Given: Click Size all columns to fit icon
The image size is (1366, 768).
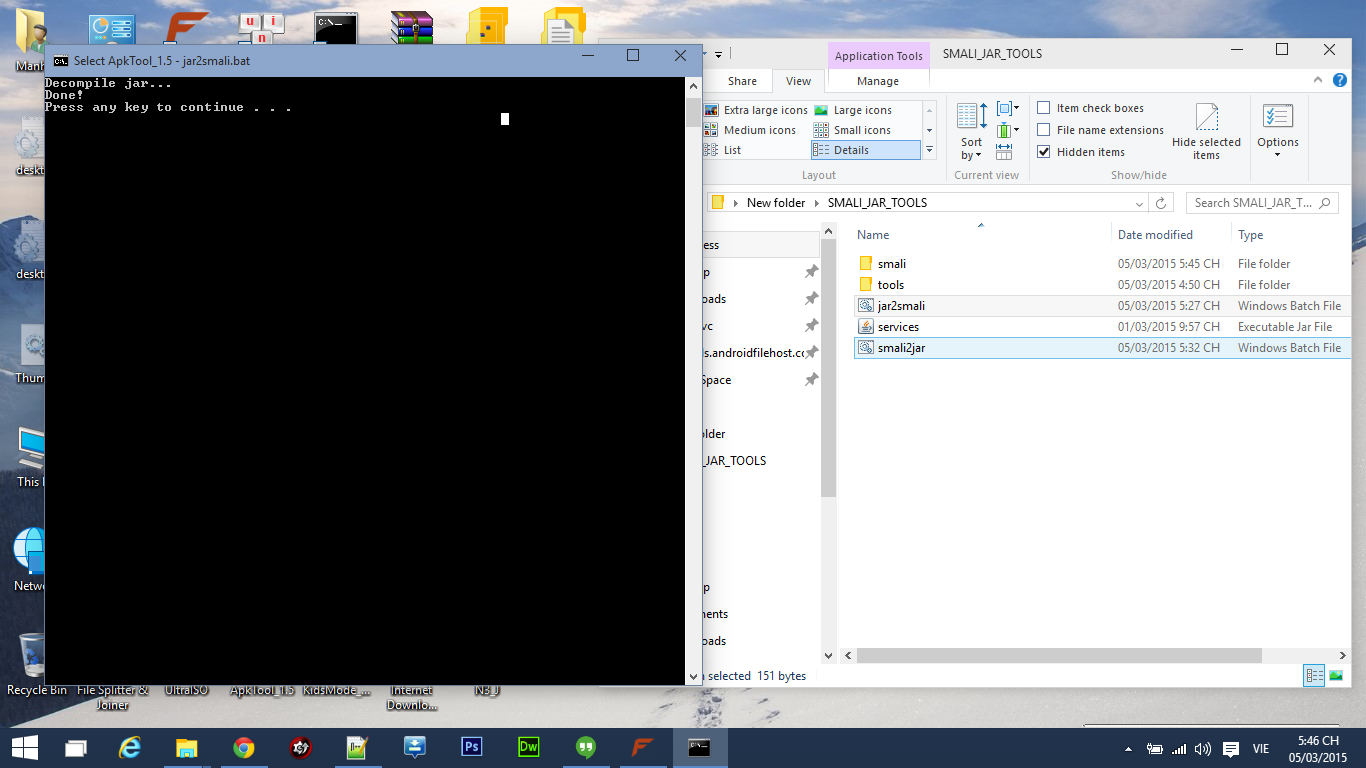Looking at the screenshot, I should coord(1004,152).
